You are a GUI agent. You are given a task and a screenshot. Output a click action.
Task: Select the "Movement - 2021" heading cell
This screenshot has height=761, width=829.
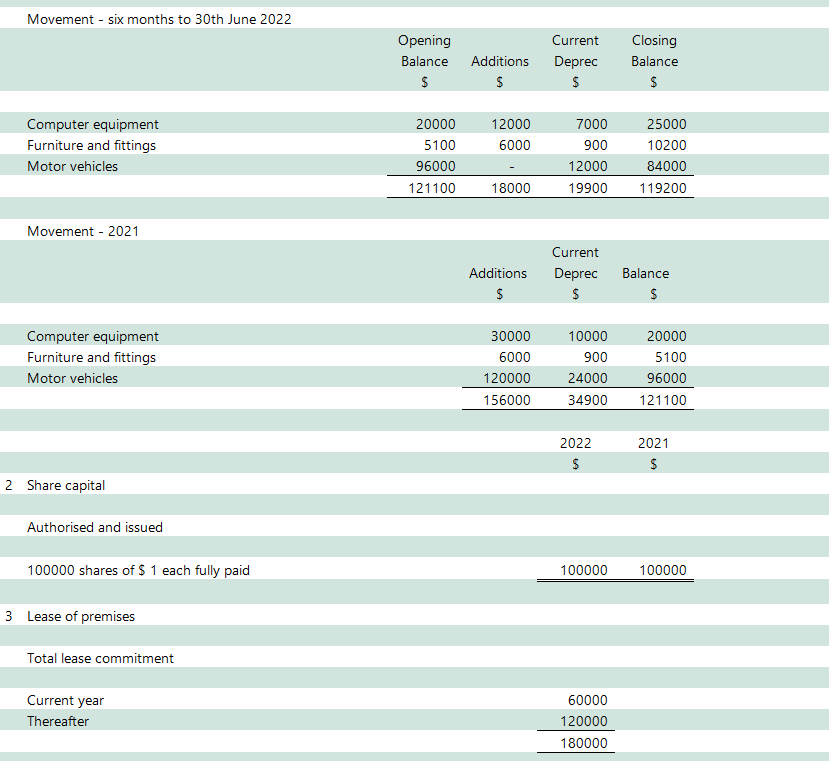83,231
